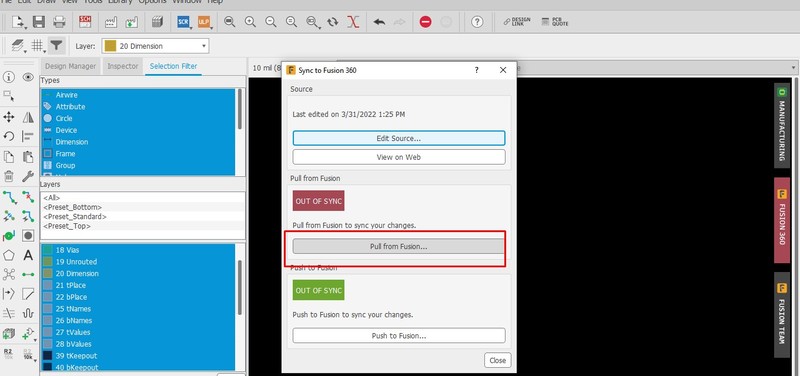Screen dimensions: 800x376
Task: Select the Mirror tool icon
Action: coord(28,117)
